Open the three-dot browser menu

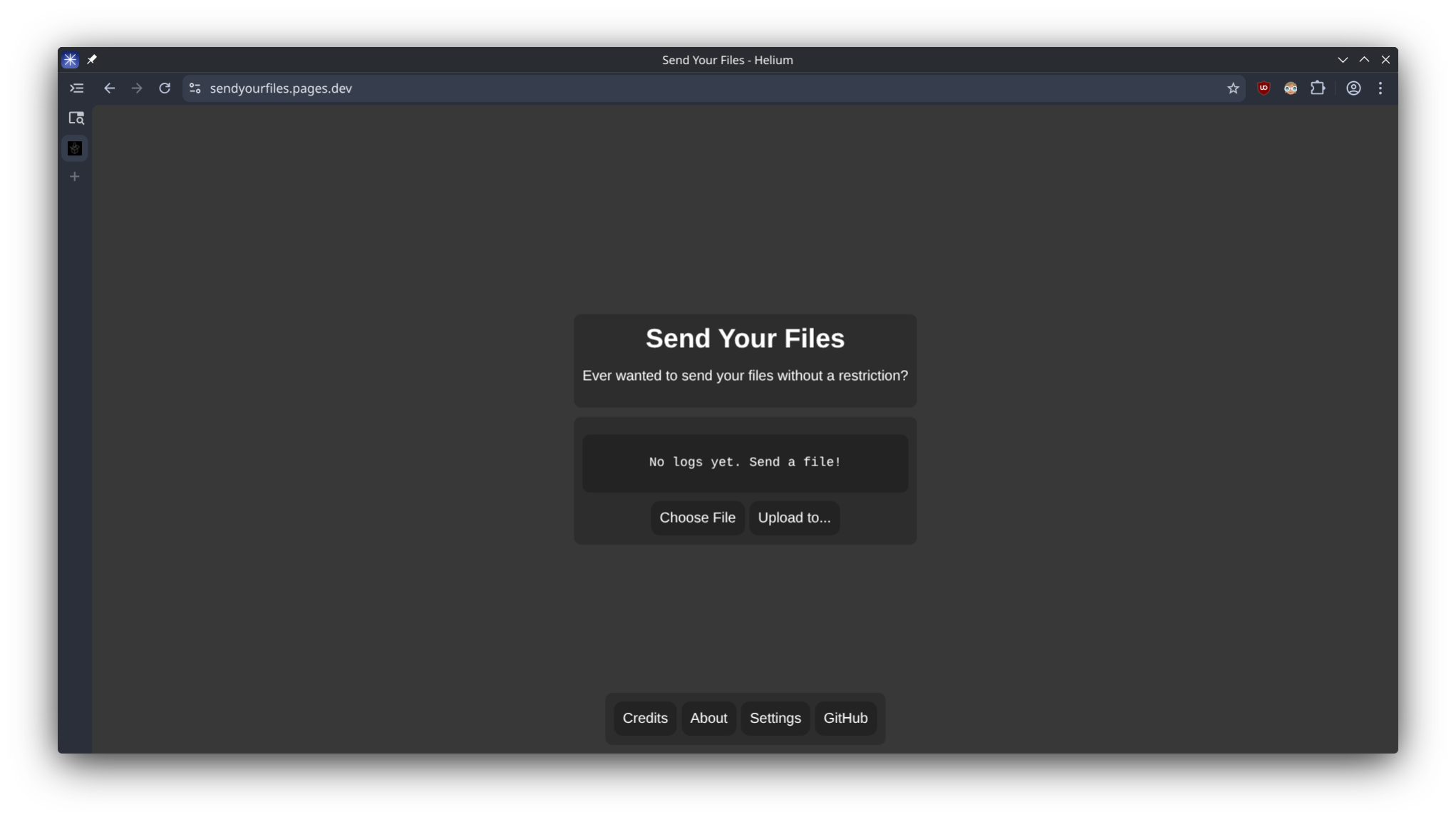pyautogui.click(x=1380, y=88)
